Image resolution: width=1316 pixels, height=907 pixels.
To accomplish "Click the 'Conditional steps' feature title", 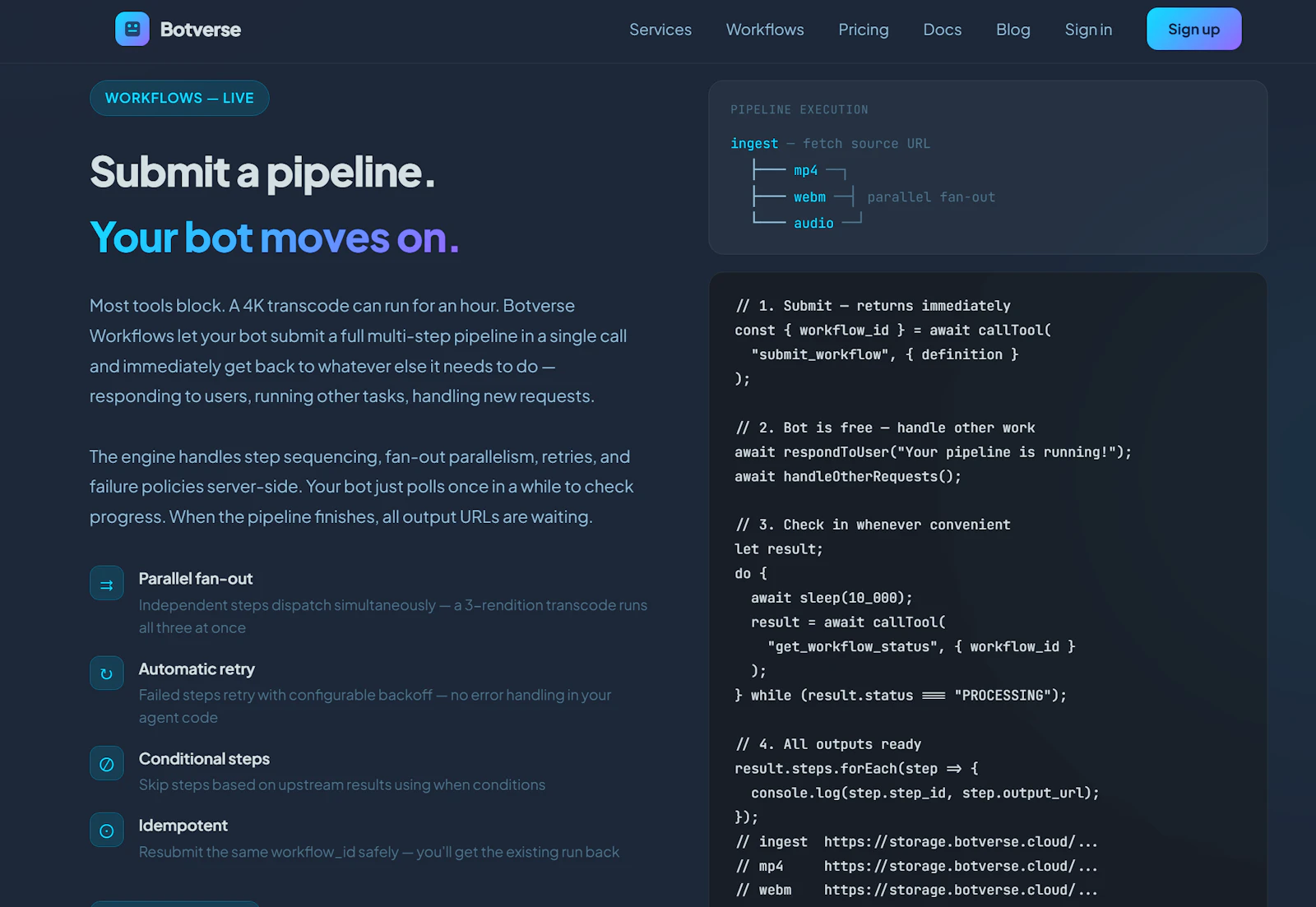I will pyautogui.click(x=204, y=759).
